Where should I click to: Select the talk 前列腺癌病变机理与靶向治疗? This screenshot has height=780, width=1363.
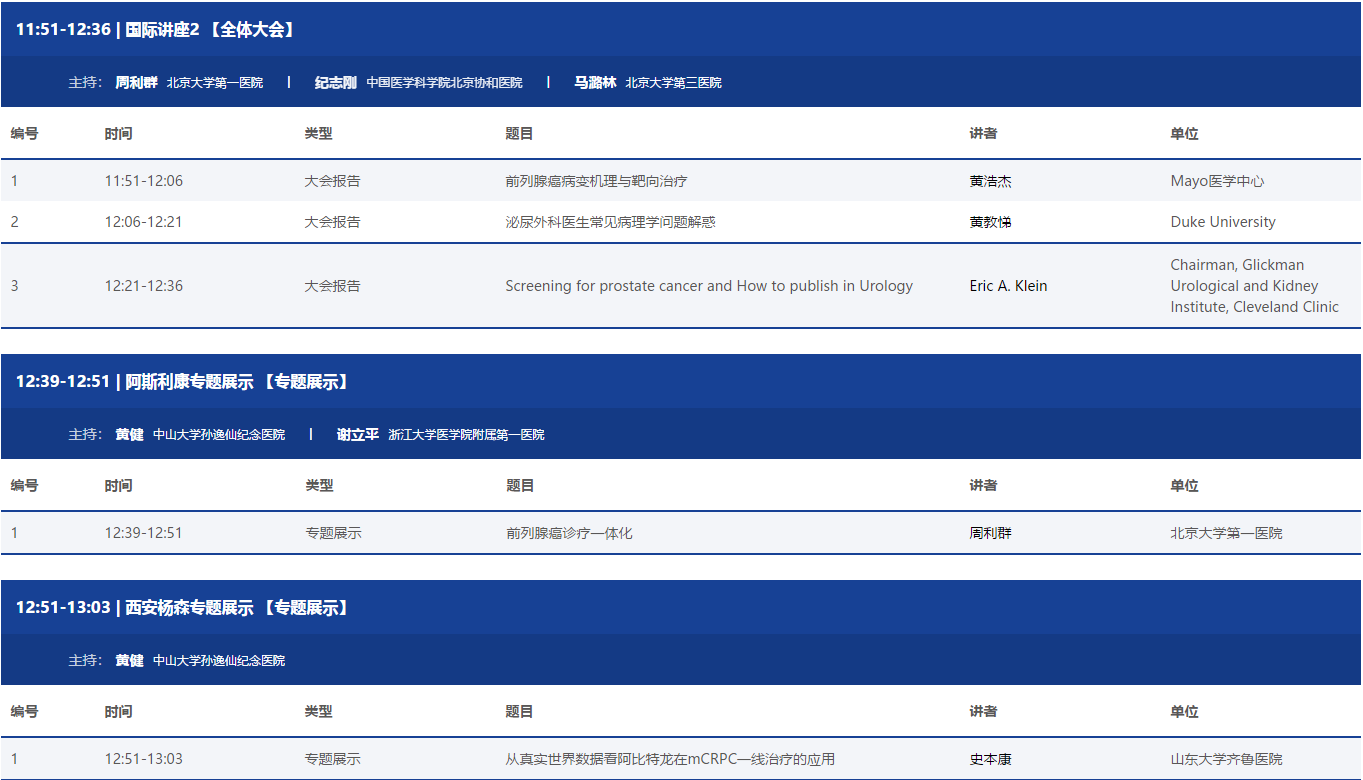point(596,181)
